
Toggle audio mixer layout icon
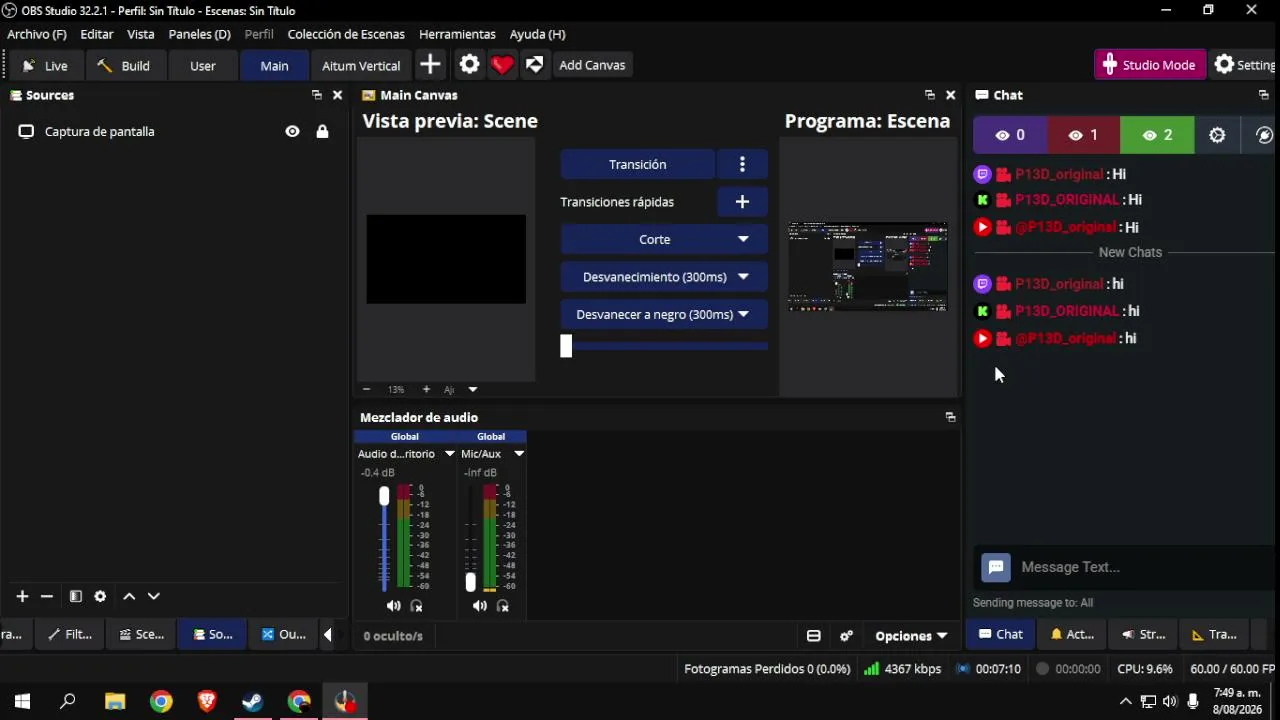tap(814, 636)
